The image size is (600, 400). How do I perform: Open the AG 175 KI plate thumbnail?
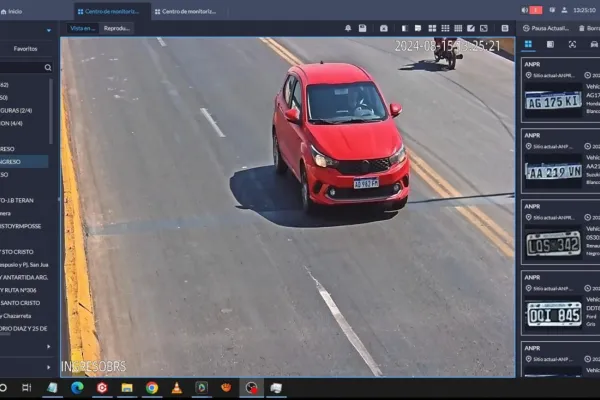tap(553, 101)
